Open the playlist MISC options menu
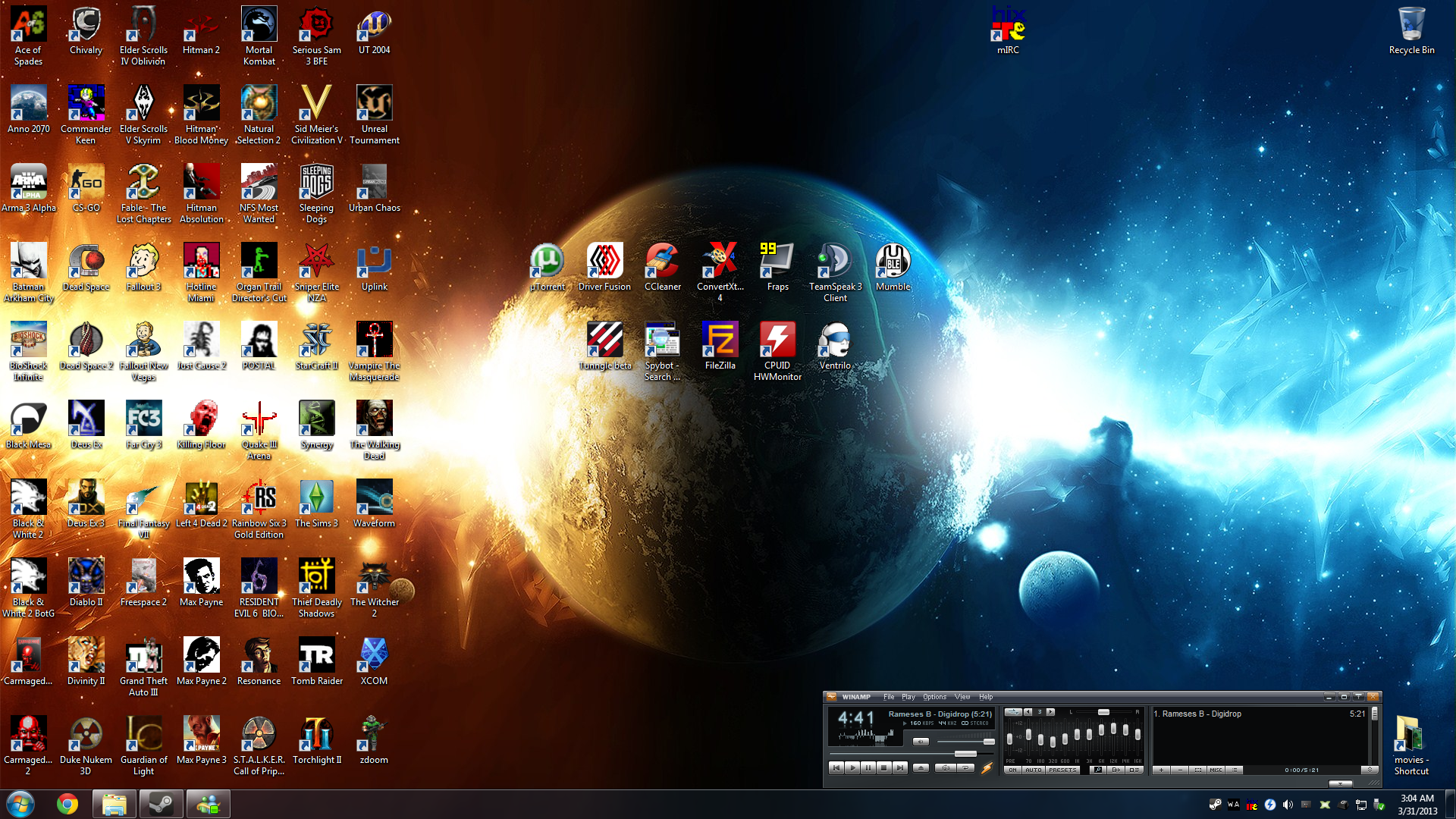Screen dimensions: 1456x819 click(x=1216, y=770)
